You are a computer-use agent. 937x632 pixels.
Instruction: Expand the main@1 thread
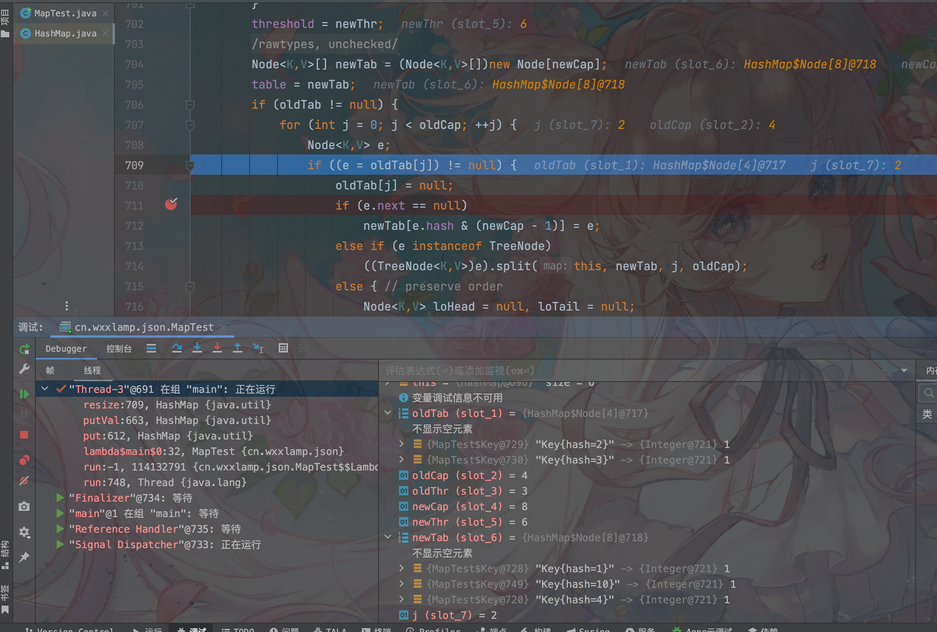(x=60, y=513)
